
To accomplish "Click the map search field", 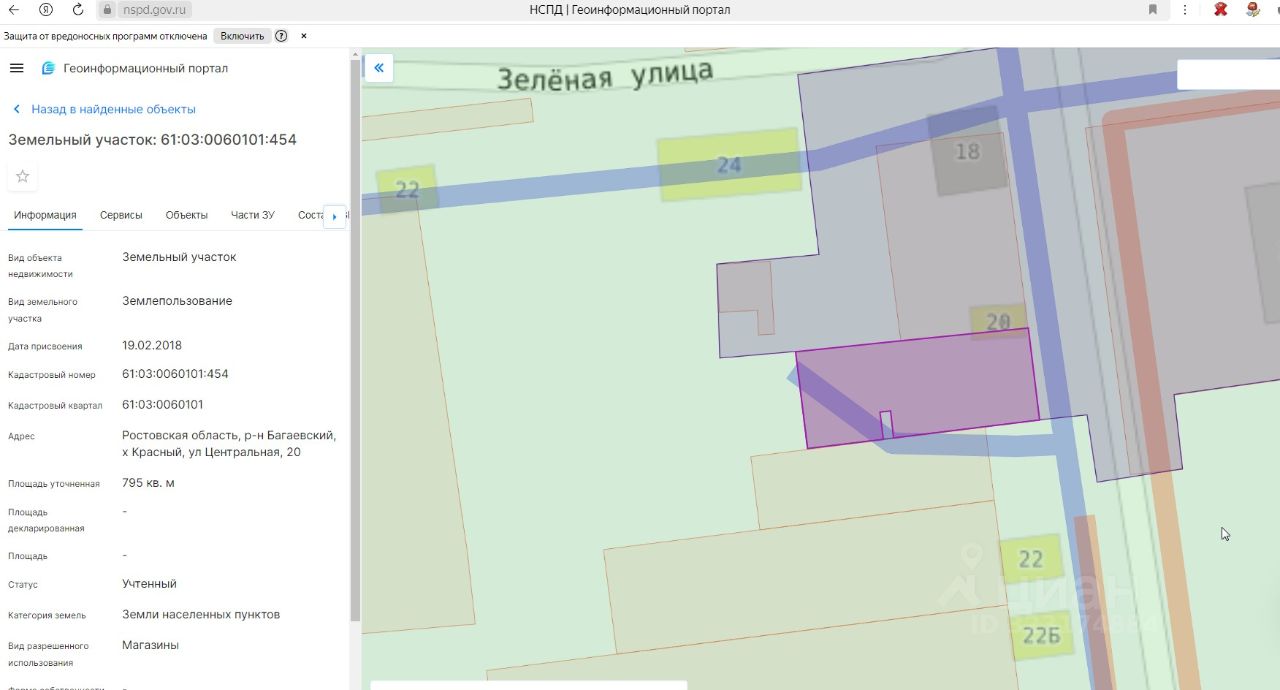I will [1228, 75].
